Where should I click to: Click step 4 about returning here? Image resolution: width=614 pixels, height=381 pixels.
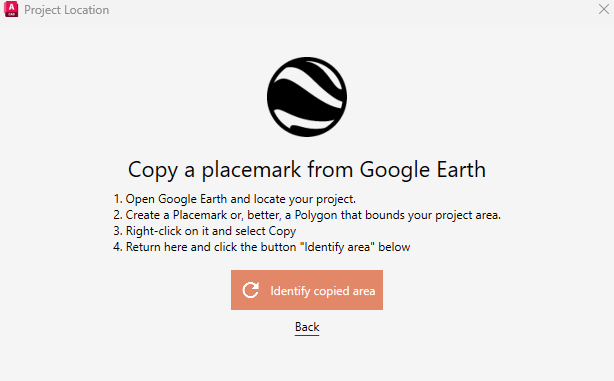click(x=262, y=247)
